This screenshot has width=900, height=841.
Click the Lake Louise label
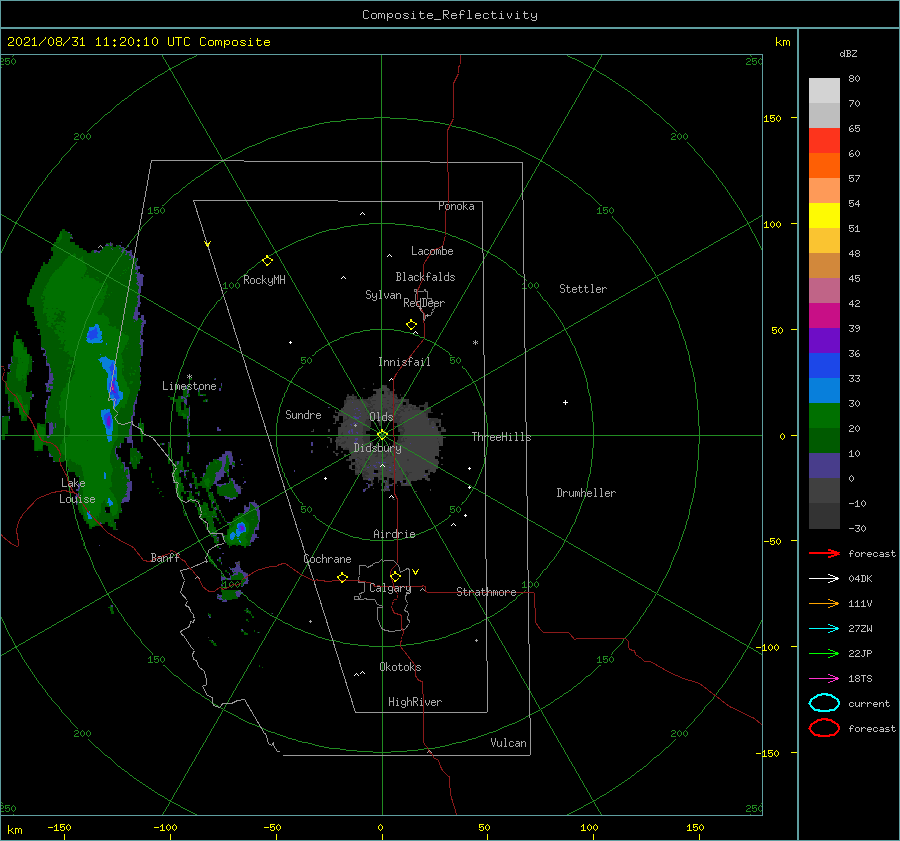coord(77,491)
